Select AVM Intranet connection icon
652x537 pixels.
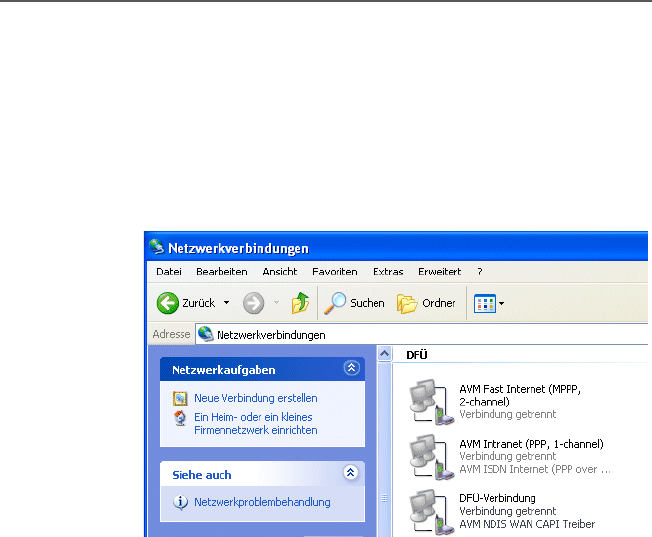click(x=431, y=457)
